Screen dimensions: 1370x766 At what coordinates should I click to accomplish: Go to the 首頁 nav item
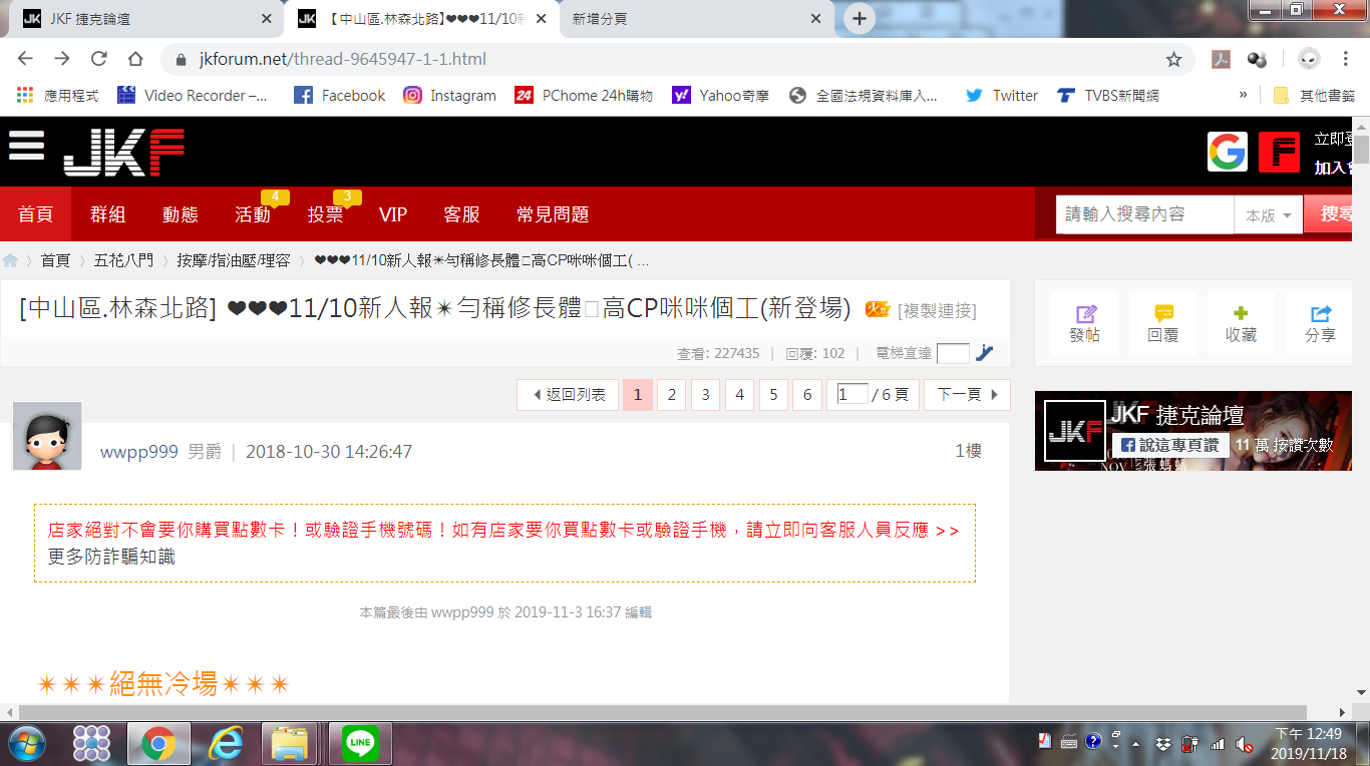click(x=35, y=214)
